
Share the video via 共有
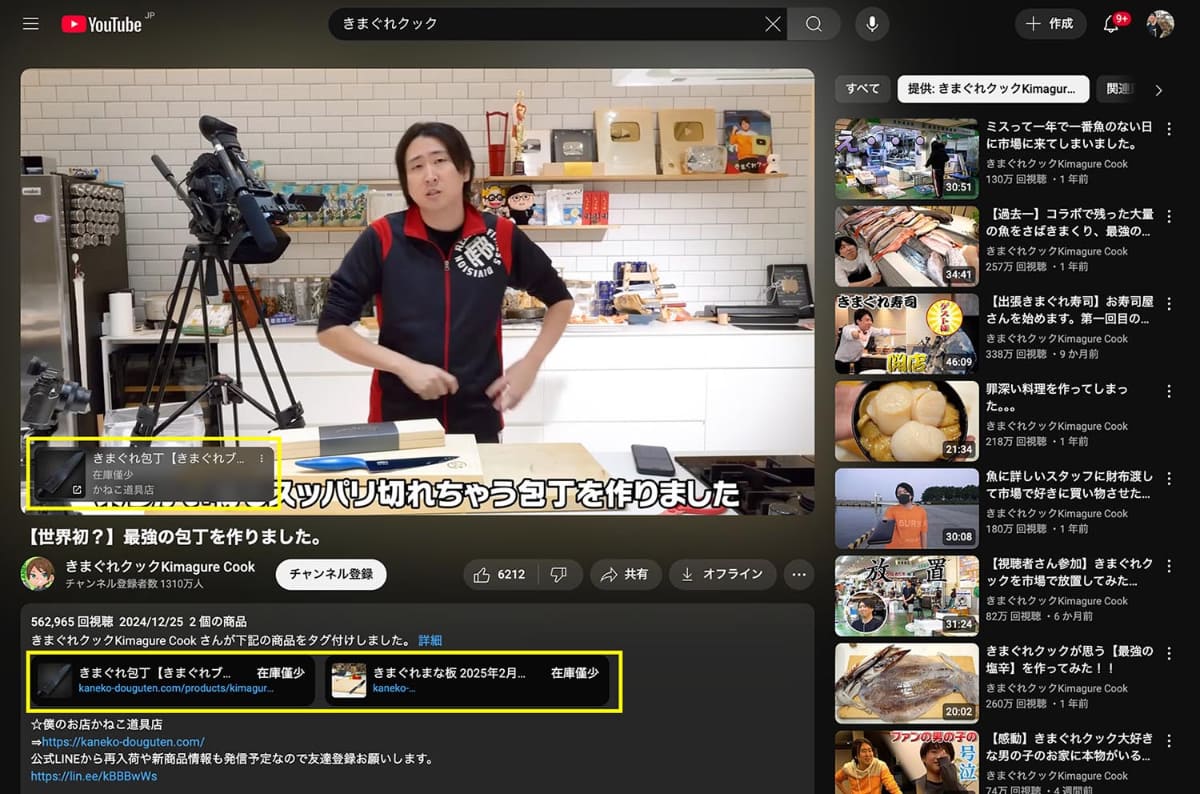tap(624, 574)
